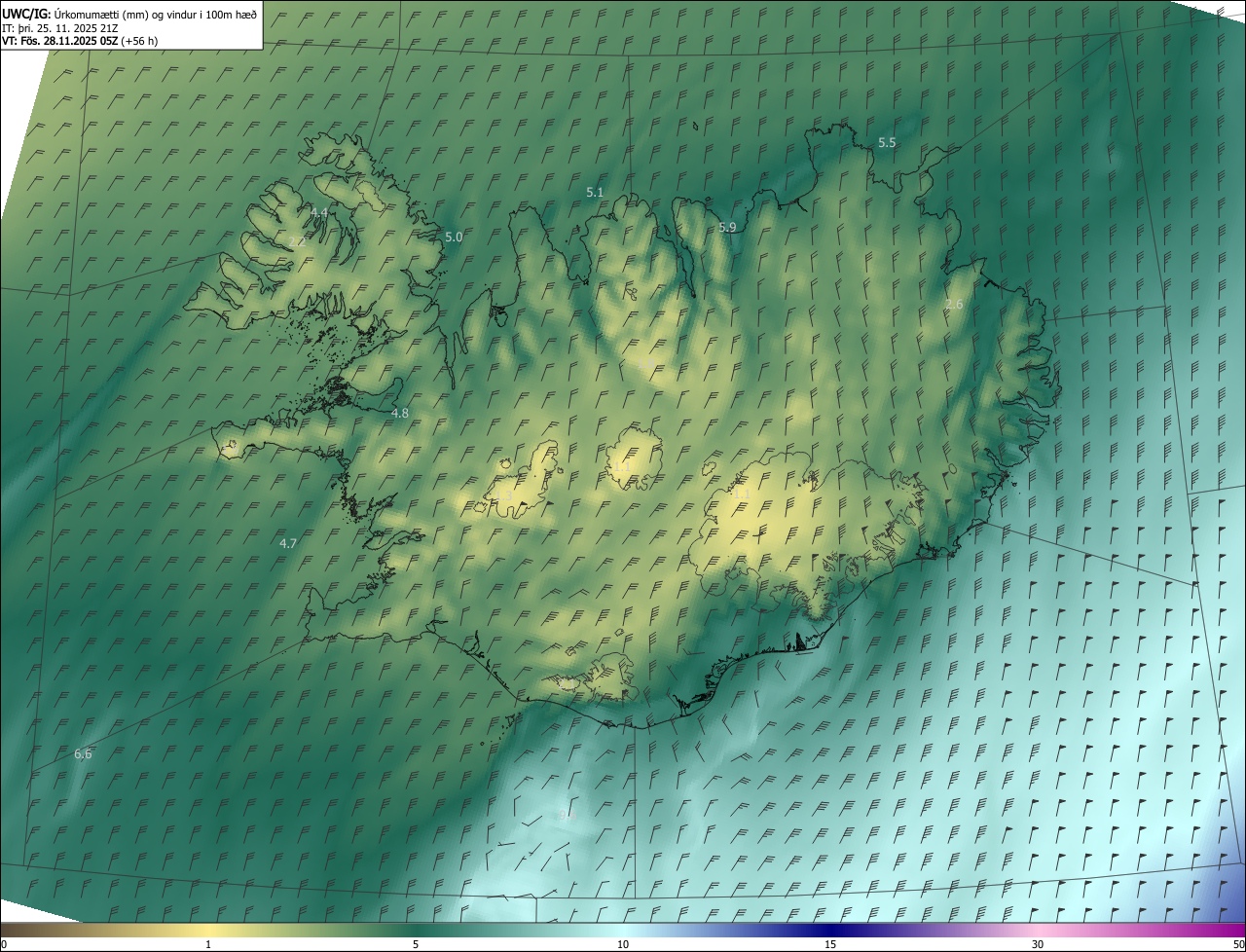Click the 4.4 value label in the Westfjords
1246x952 pixels.
[319, 212]
